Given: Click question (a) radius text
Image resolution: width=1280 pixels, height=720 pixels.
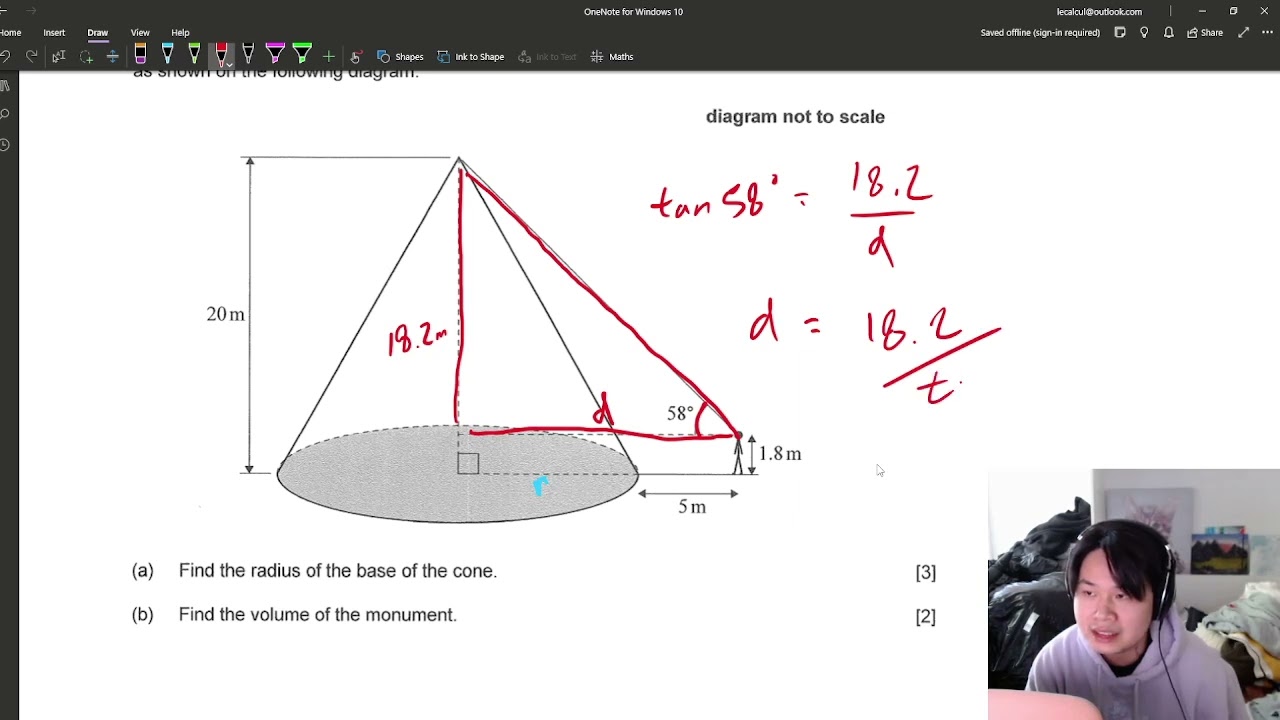Looking at the screenshot, I should coord(337,571).
